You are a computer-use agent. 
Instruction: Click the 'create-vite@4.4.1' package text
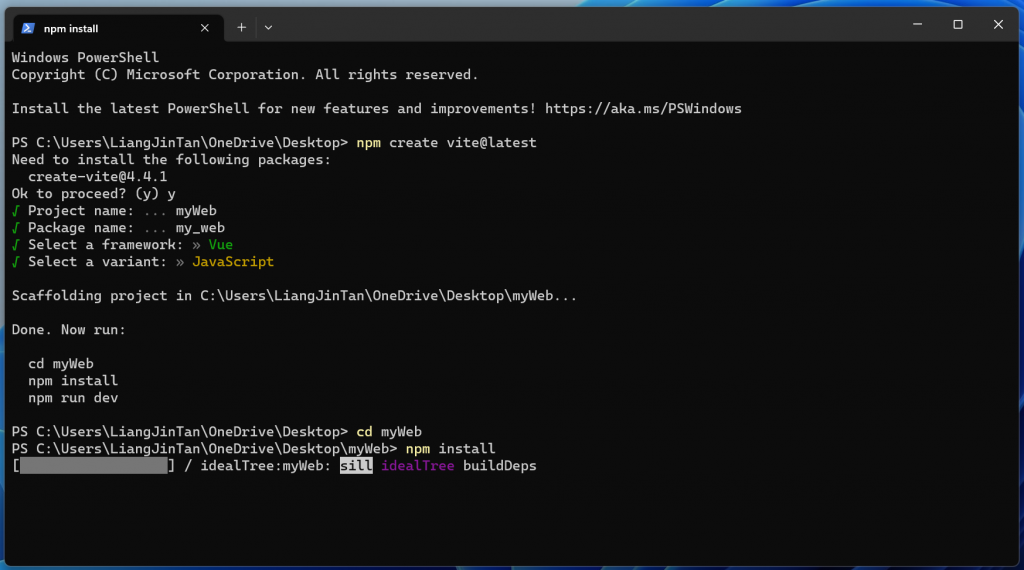97,176
